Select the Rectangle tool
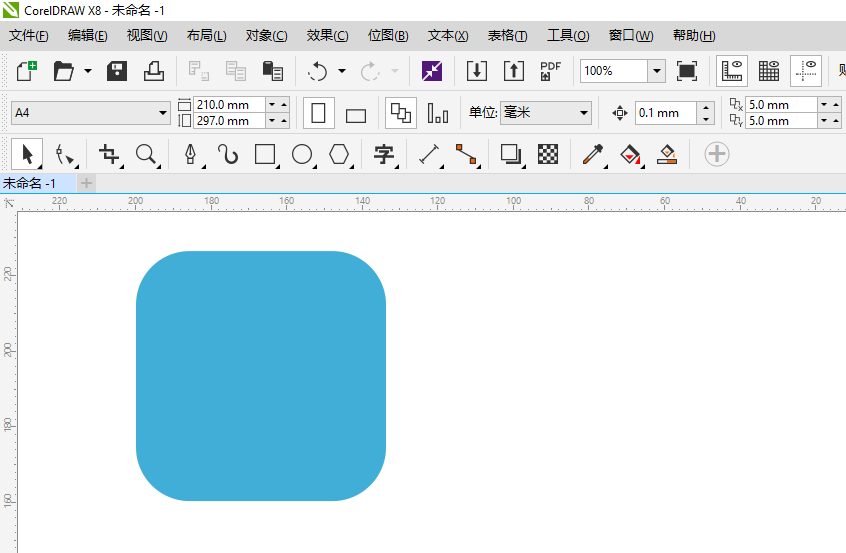 pyautogui.click(x=265, y=154)
